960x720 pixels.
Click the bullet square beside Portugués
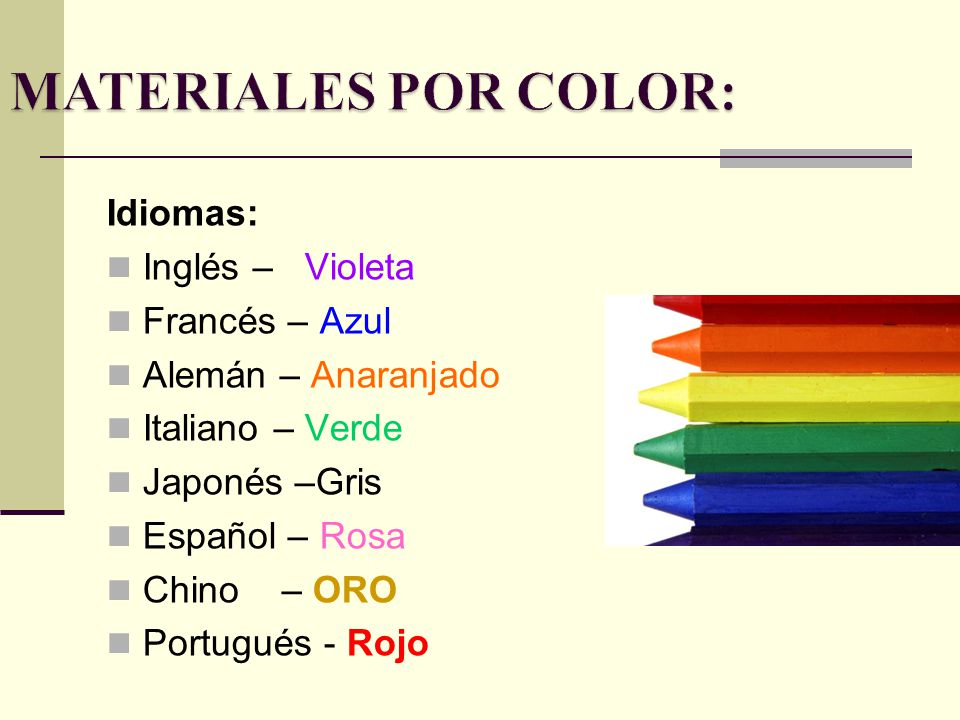(119, 643)
